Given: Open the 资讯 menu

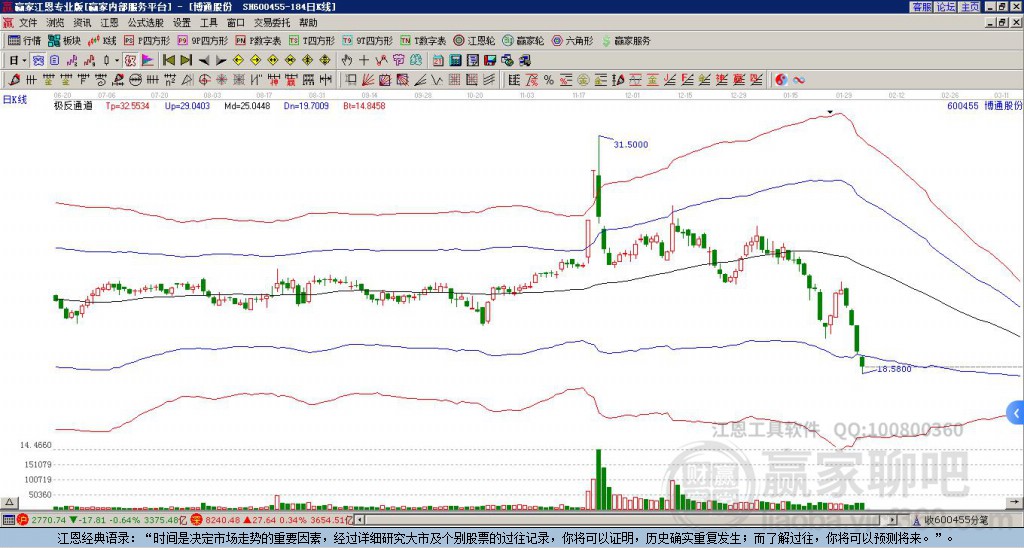Looking at the screenshot, I should click(82, 23).
